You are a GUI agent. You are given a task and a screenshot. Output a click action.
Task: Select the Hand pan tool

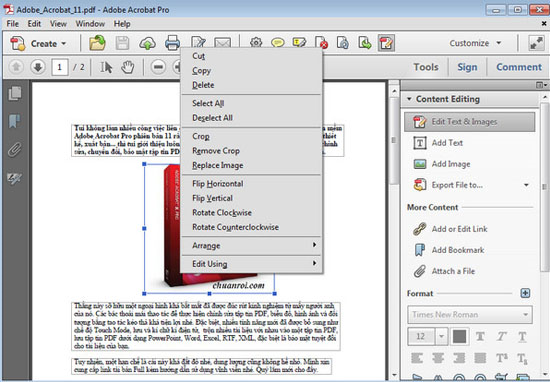(x=128, y=67)
